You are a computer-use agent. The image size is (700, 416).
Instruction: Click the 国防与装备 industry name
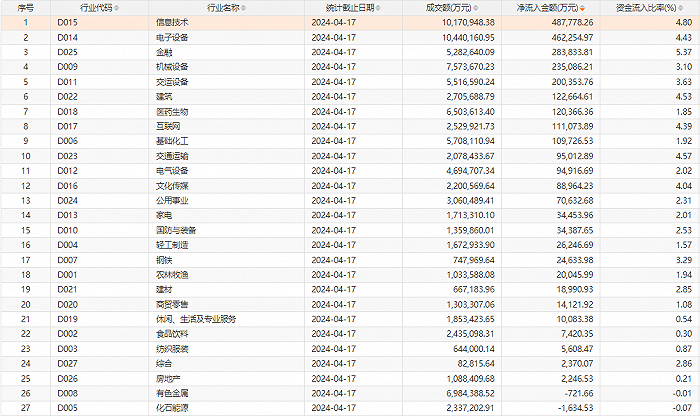tap(176, 230)
